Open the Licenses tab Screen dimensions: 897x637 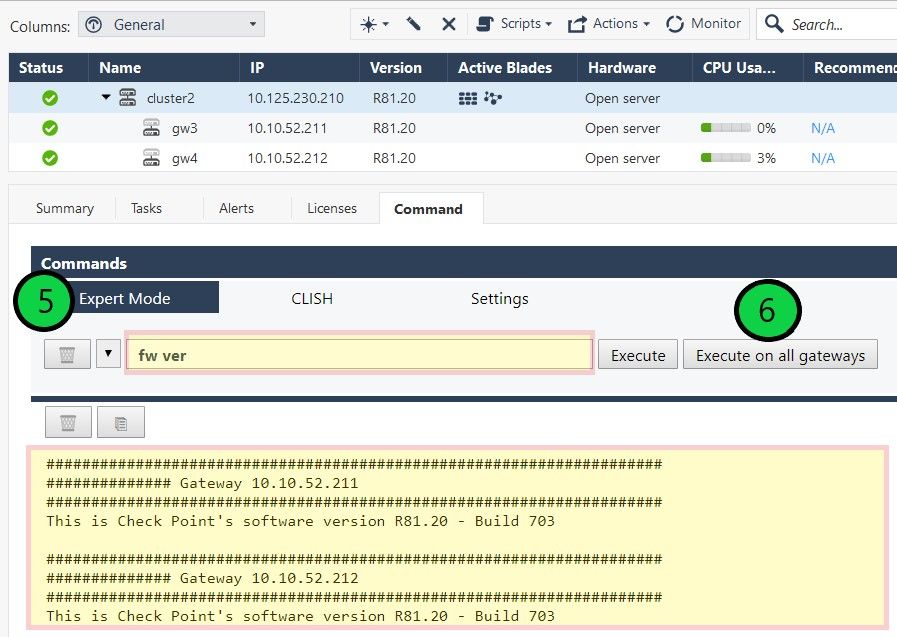point(332,208)
